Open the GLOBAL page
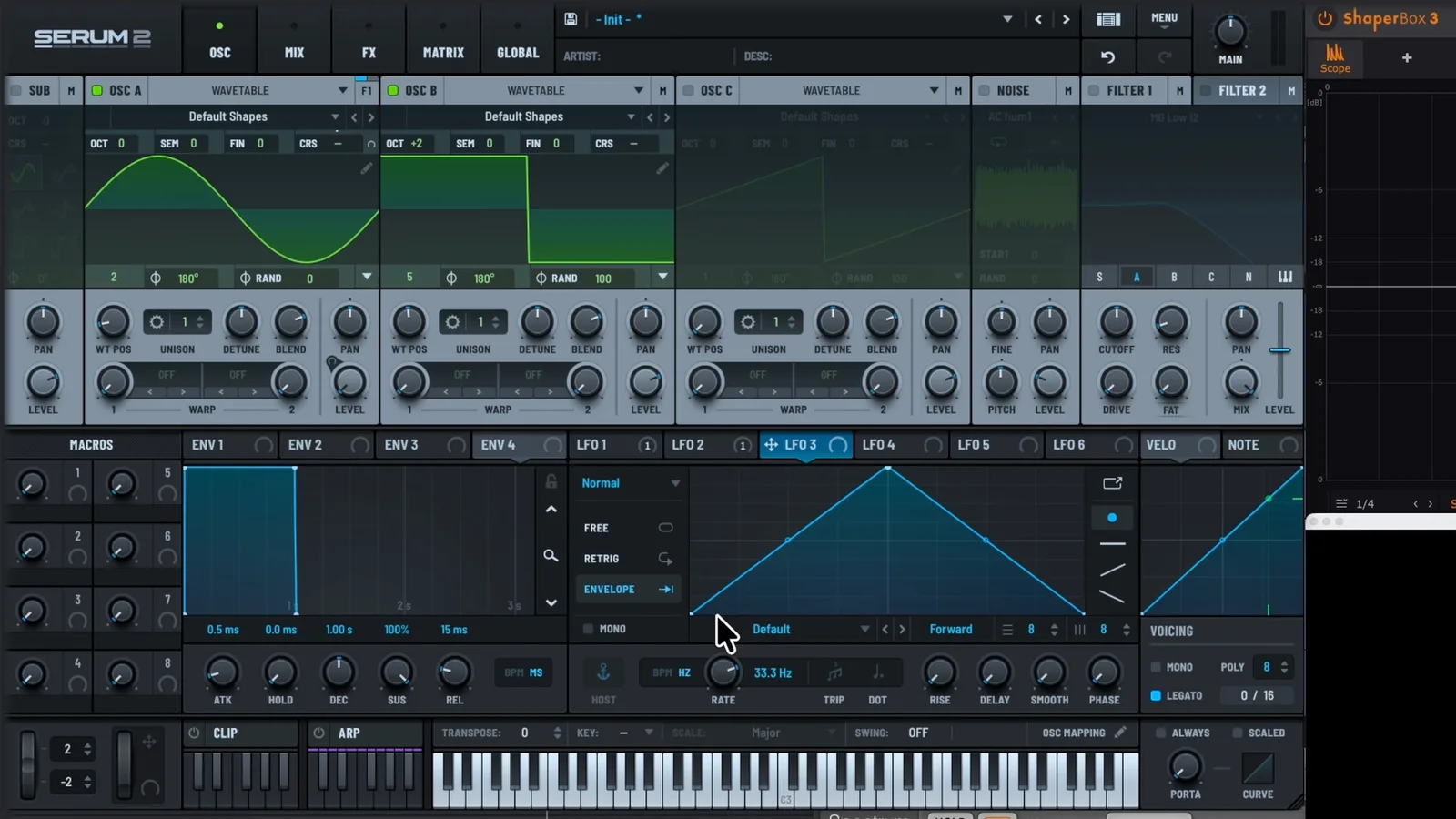 click(518, 41)
